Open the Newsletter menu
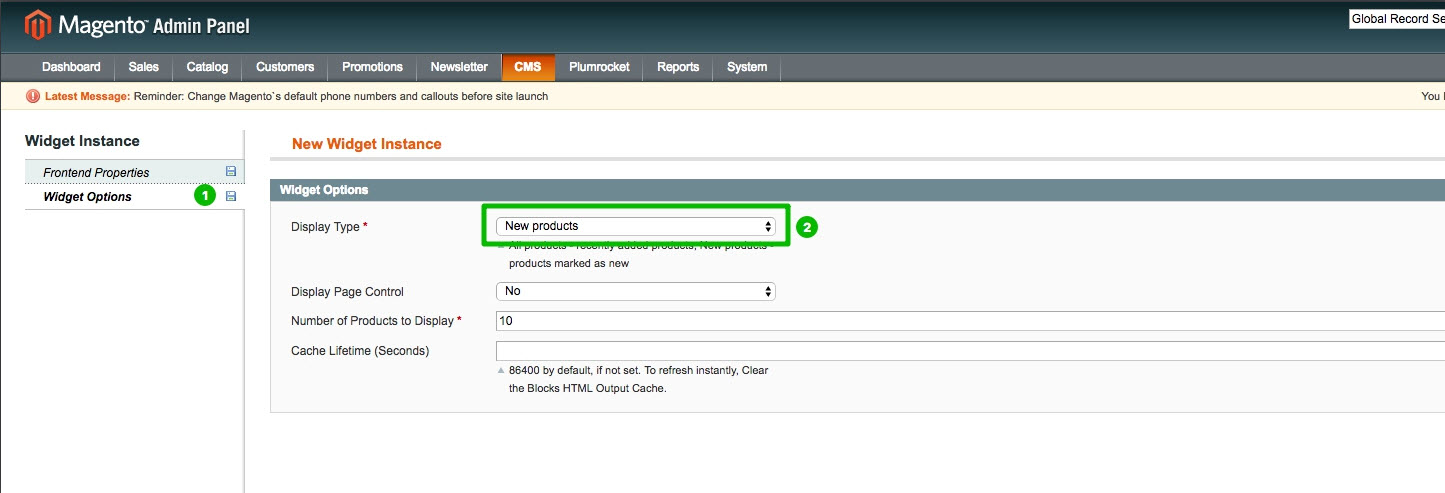This screenshot has height=493, width=1445. (x=459, y=67)
